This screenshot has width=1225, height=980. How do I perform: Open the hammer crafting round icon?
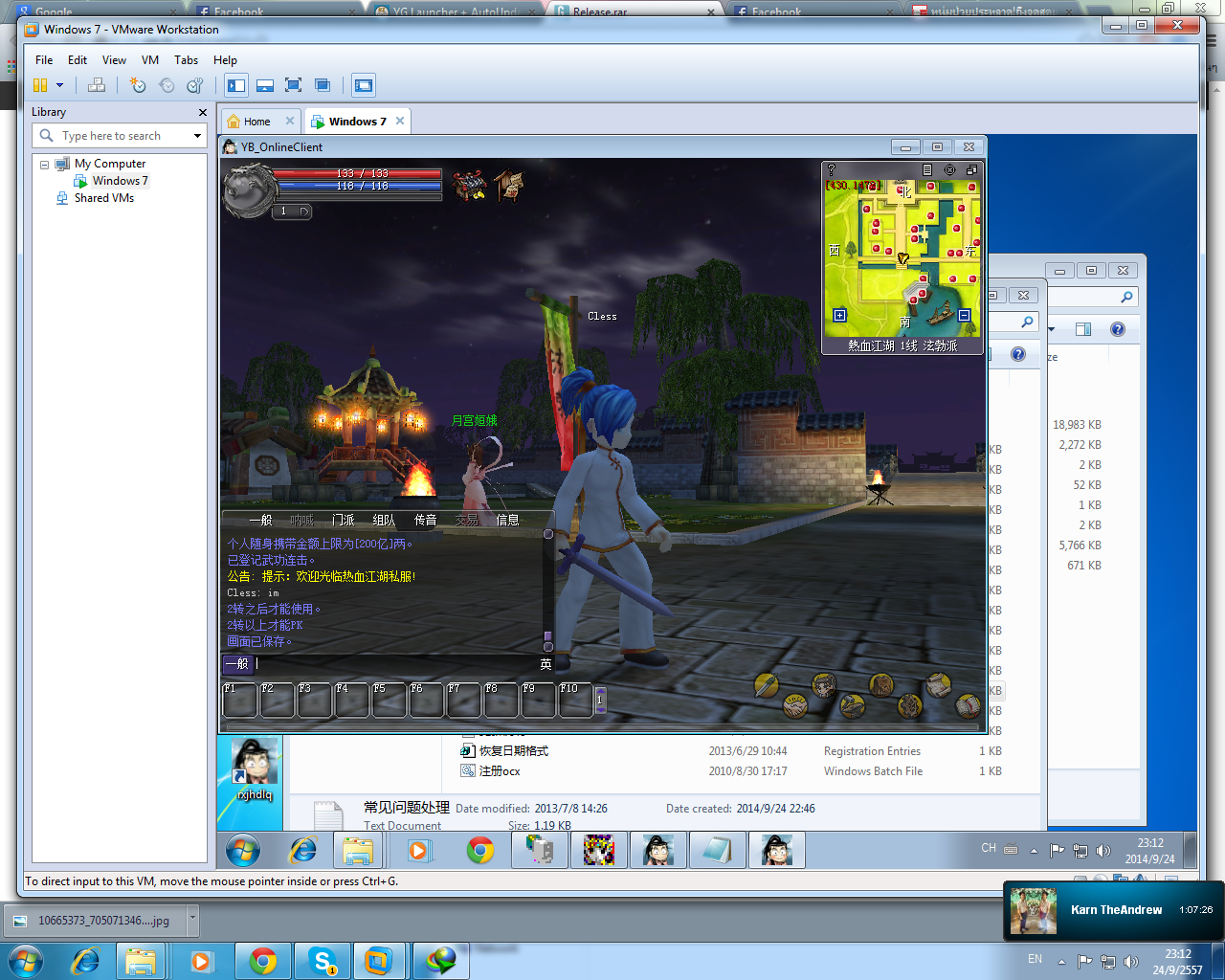853,706
